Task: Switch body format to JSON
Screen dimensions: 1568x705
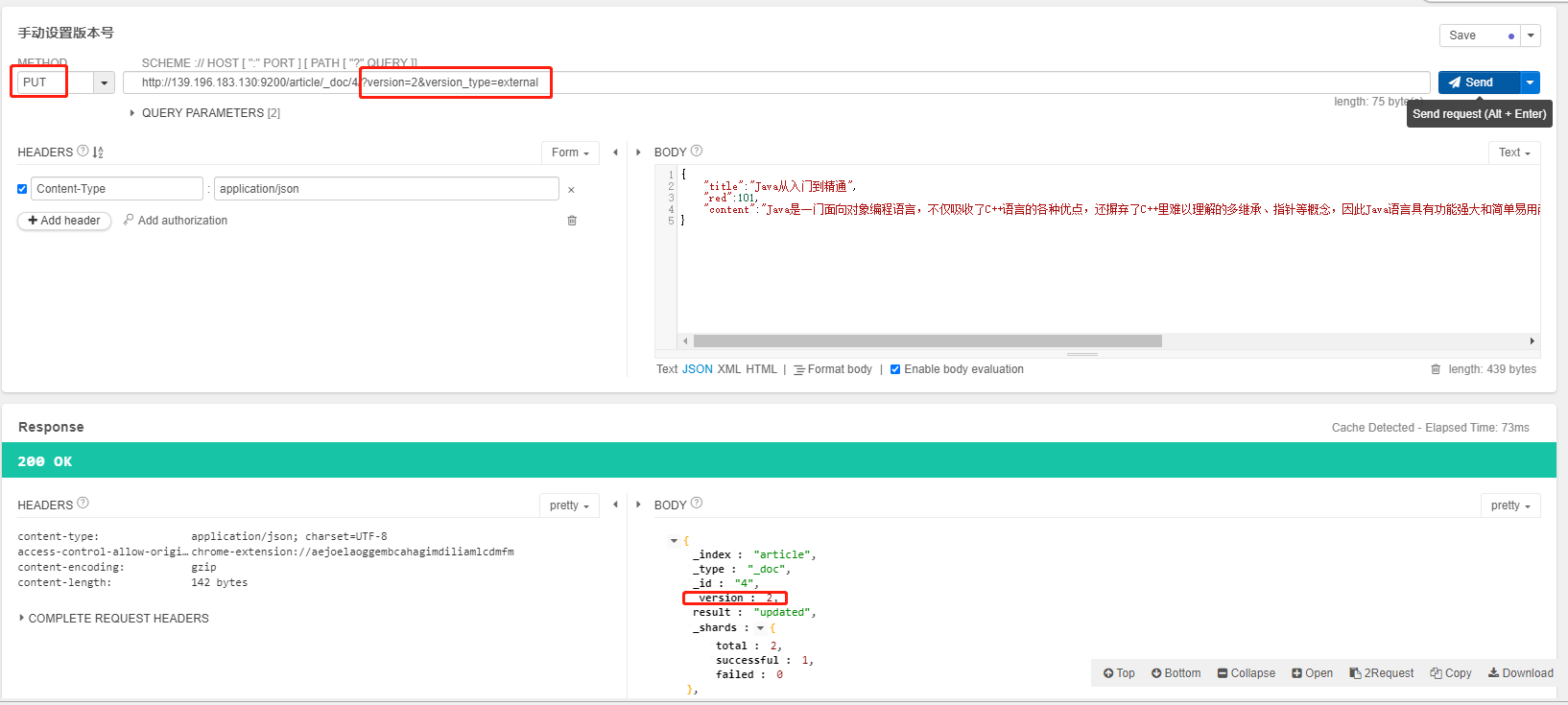Action: coord(698,369)
